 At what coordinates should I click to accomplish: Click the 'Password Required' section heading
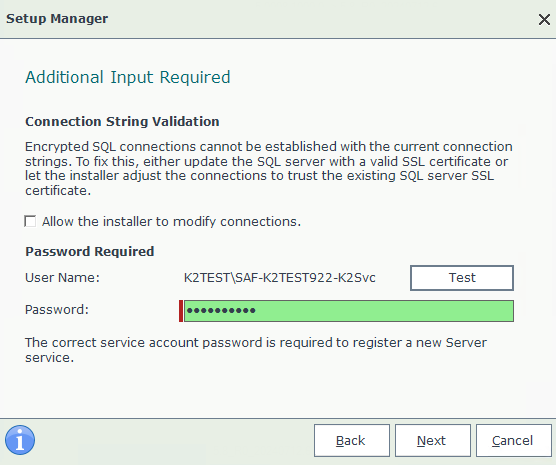tap(89, 251)
